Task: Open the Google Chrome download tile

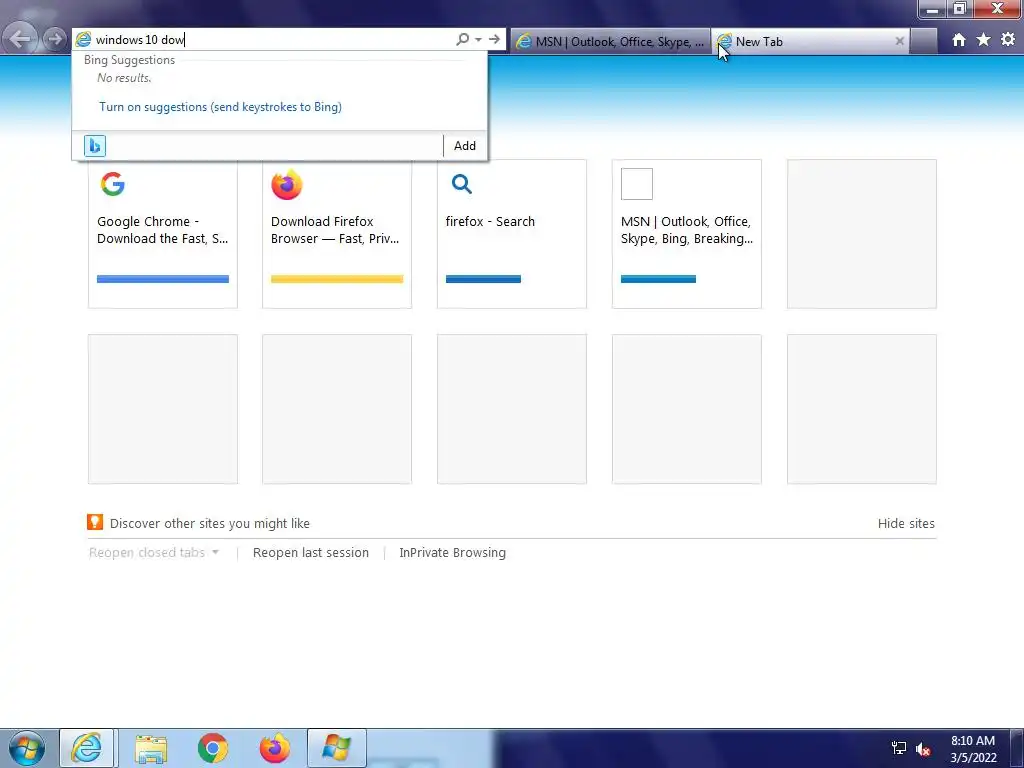Action: [163, 234]
